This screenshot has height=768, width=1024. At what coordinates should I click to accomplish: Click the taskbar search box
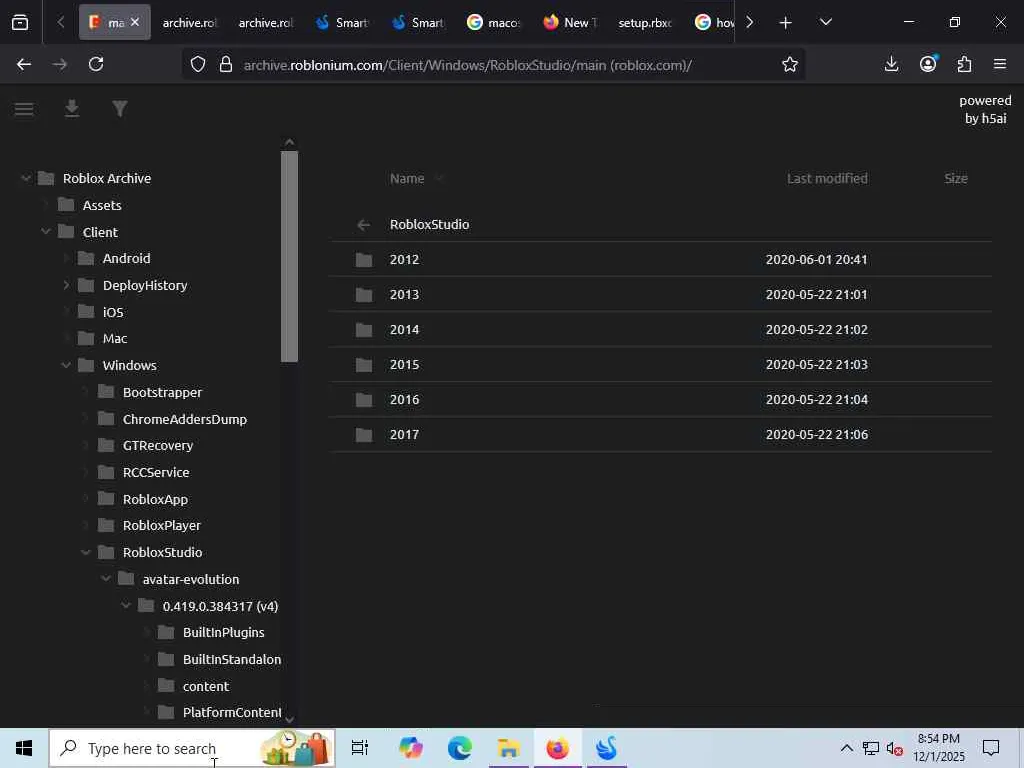point(192,748)
